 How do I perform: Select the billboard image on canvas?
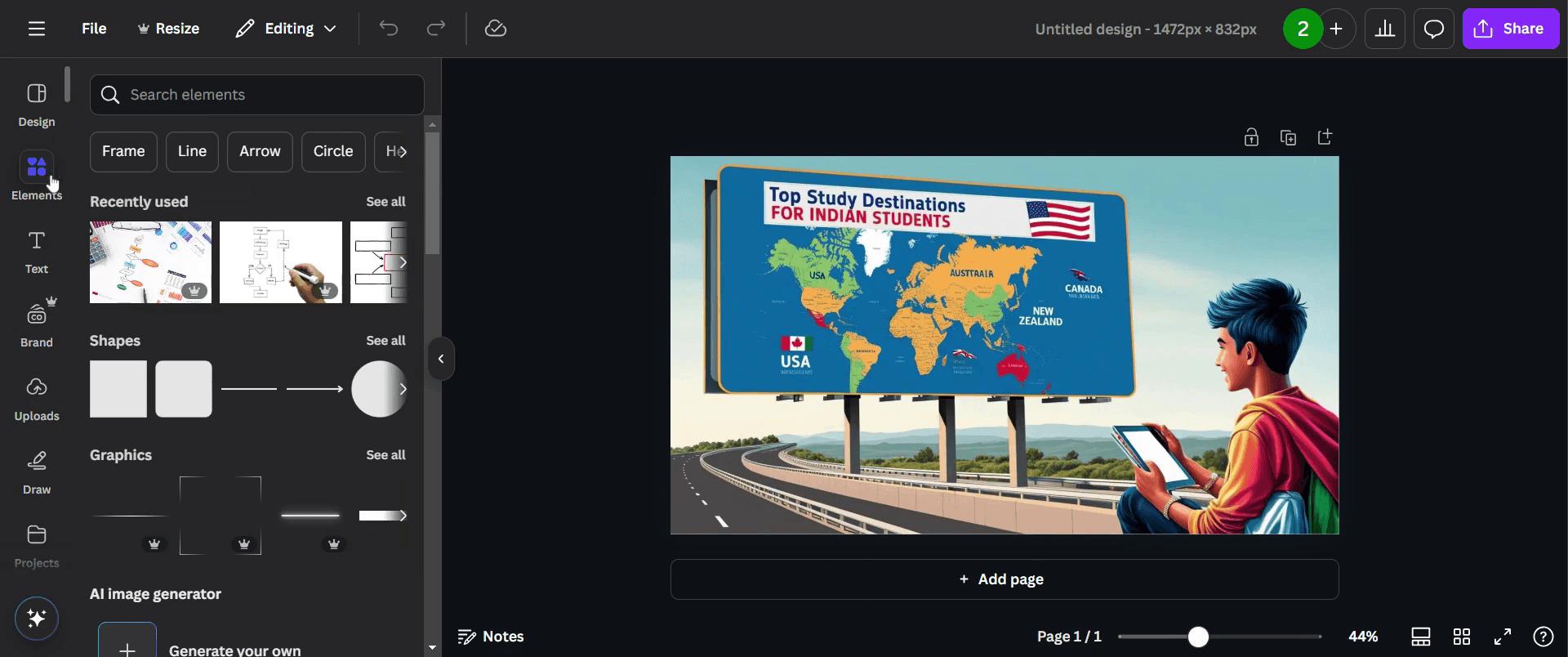tap(1004, 346)
